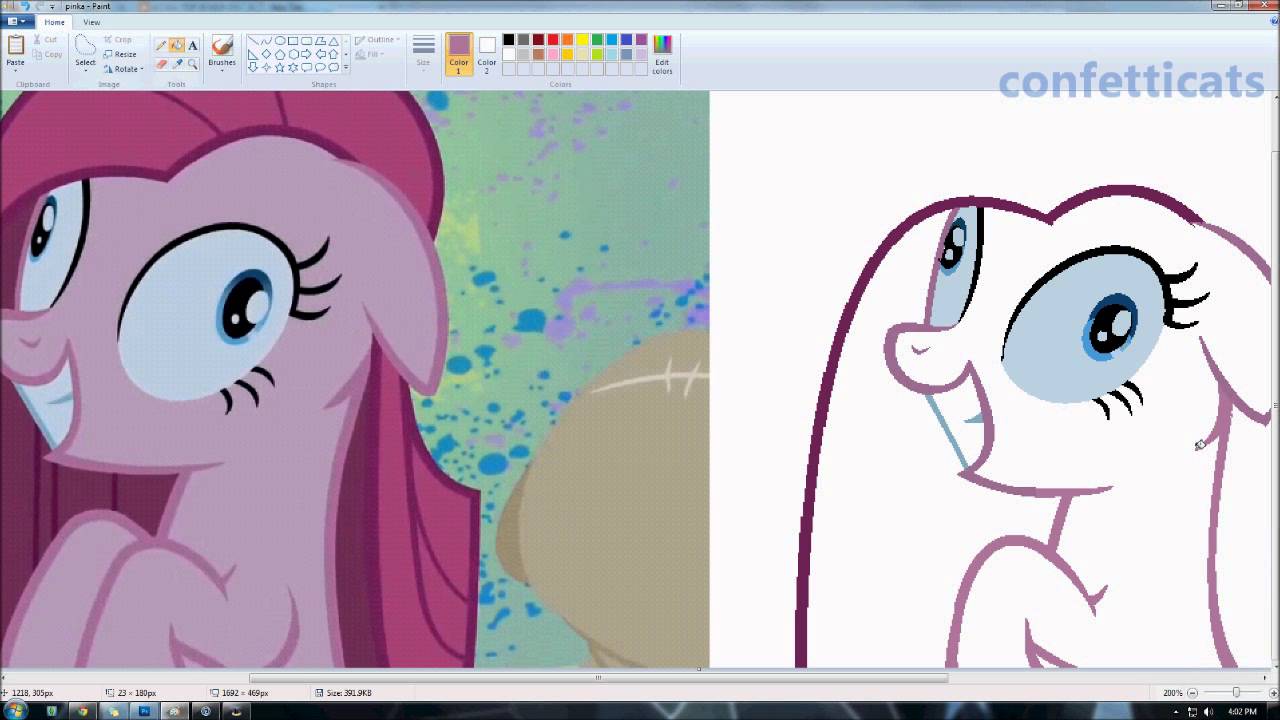Click Undo in the quick access toolbar
Screen dimensions: 1280x720
click(x=25, y=6)
